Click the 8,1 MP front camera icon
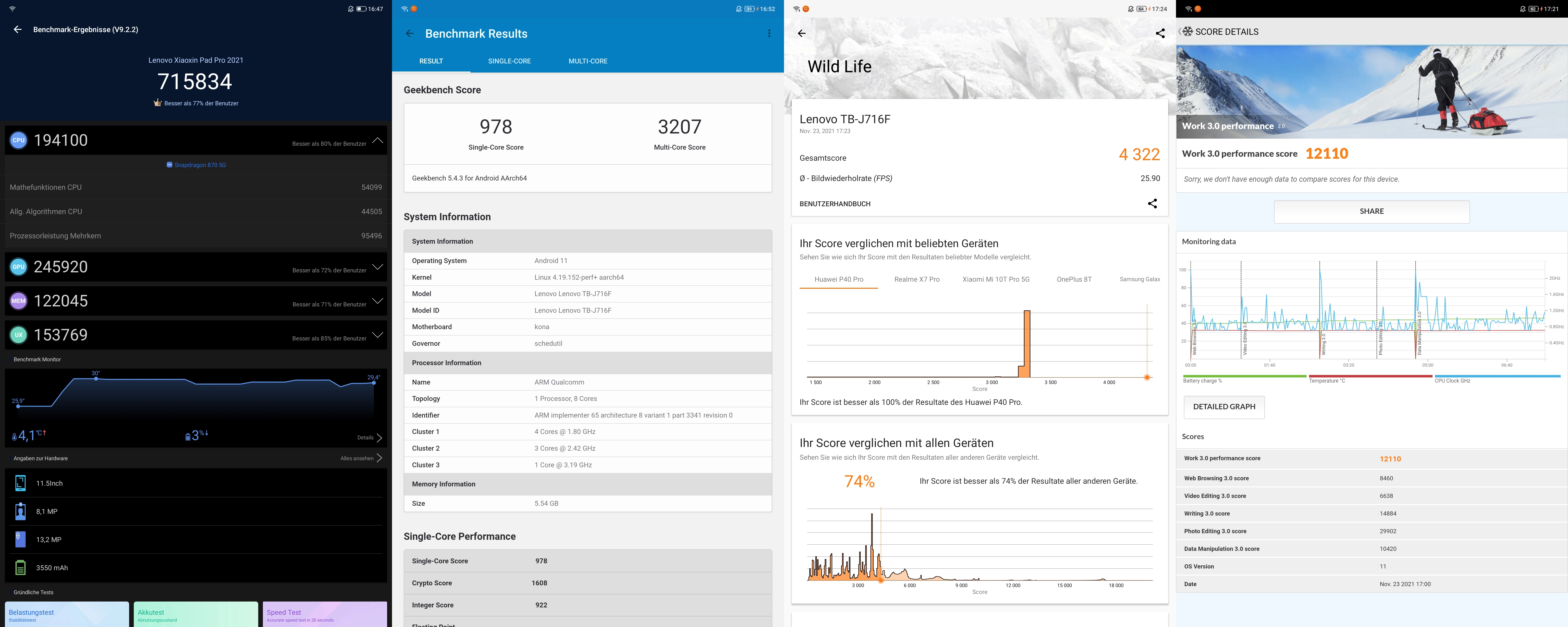 click(x=20, y=511)
